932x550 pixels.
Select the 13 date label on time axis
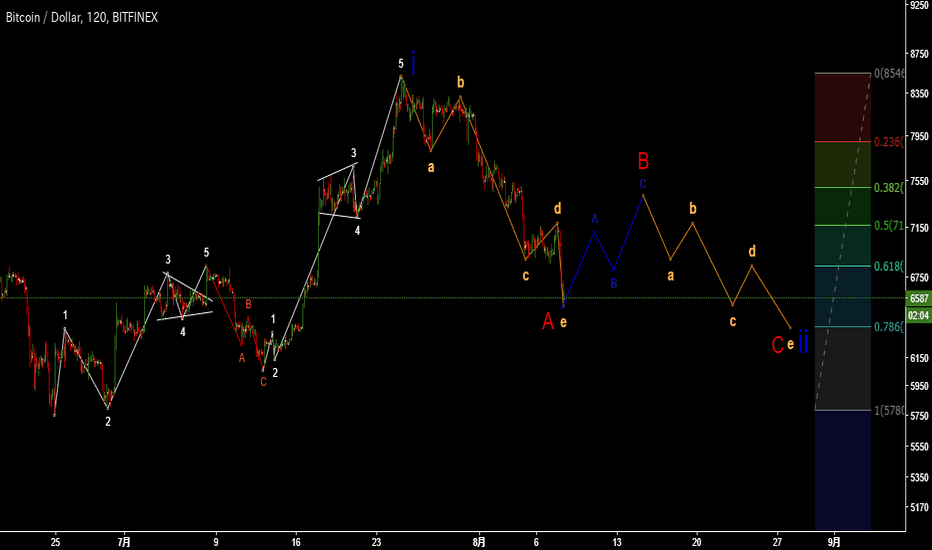tap(617, 542)
